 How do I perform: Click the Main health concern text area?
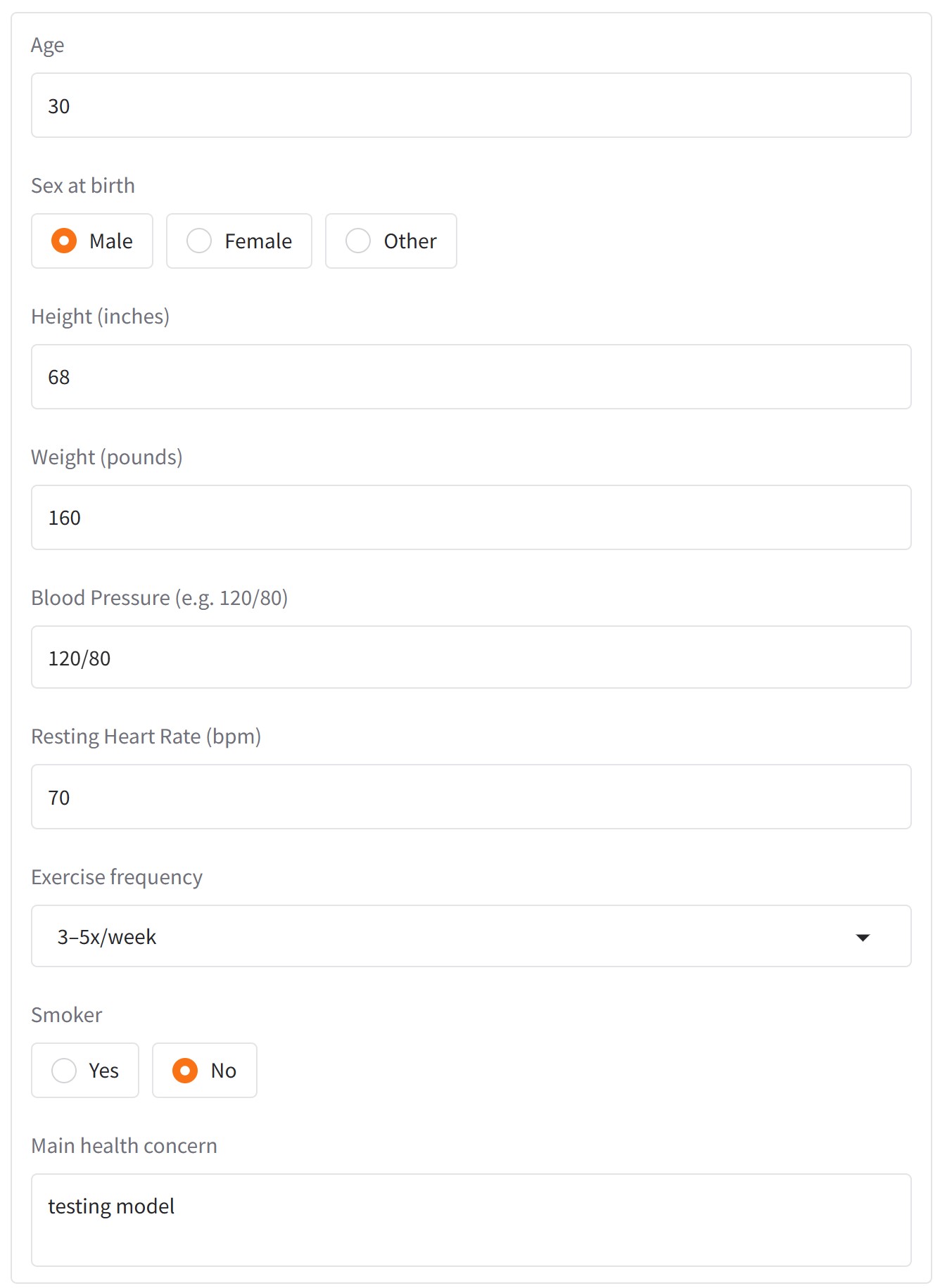(471, 1219)
